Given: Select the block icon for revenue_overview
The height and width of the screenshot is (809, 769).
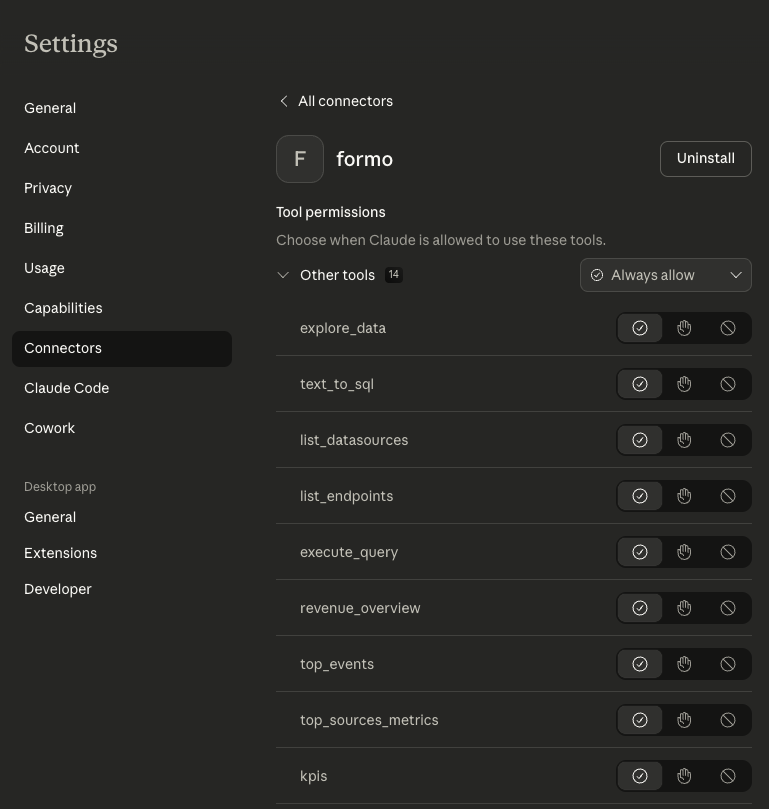Looking at the screenshot, I should click(x=728, y=607).
